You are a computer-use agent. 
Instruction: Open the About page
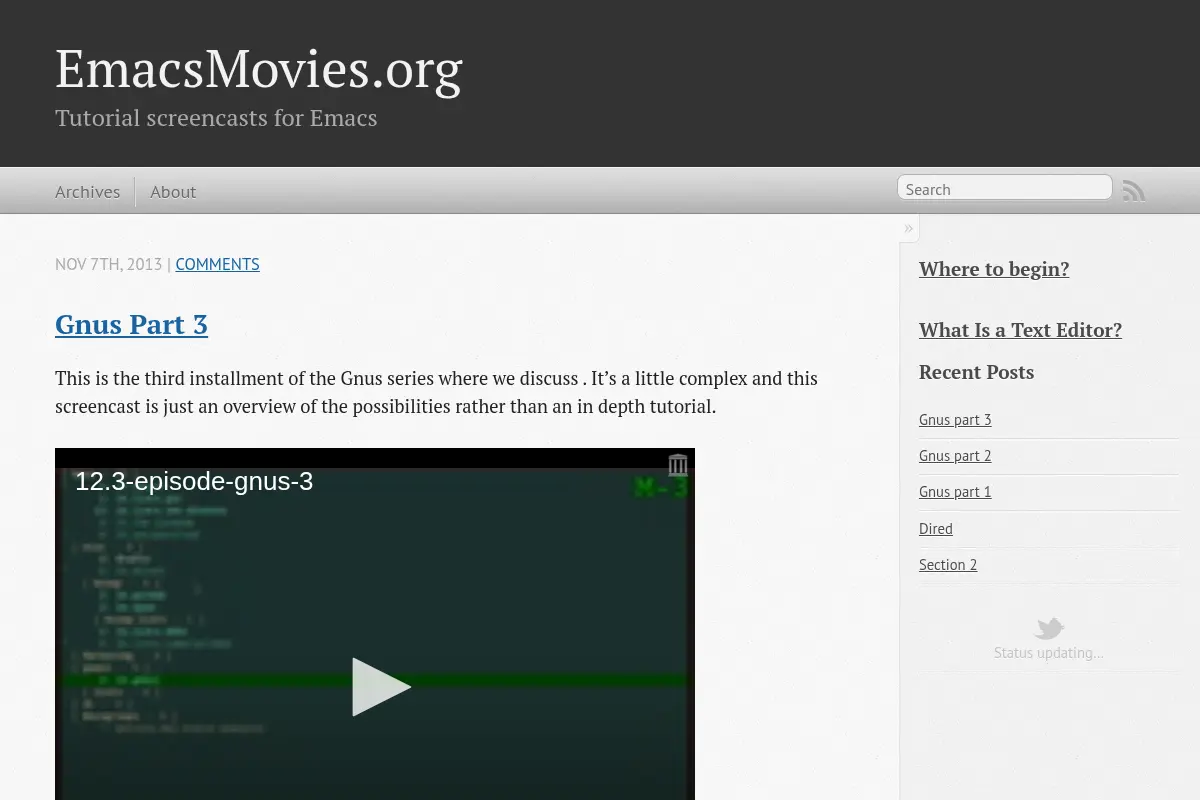pos(173,192)
